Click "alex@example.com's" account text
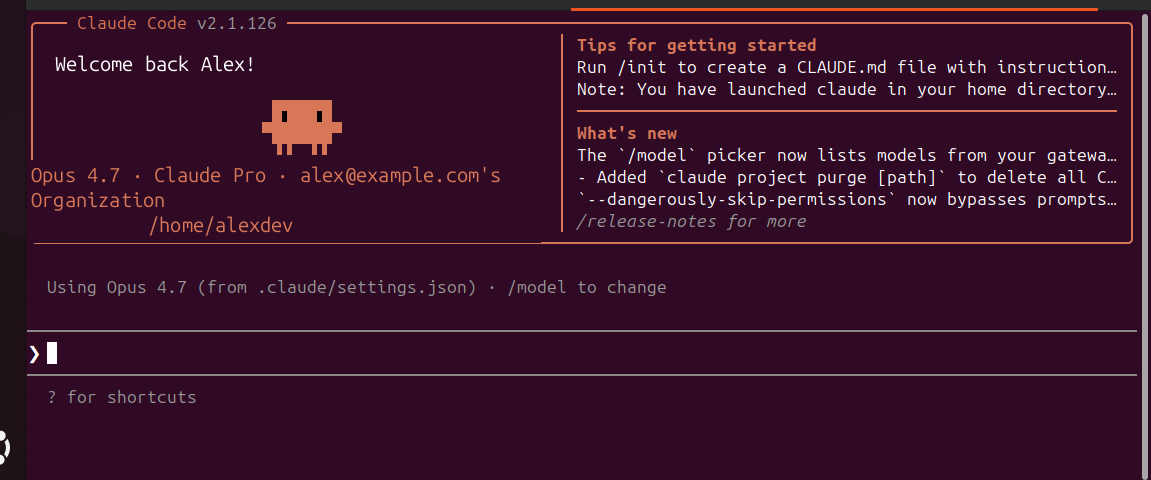 coord(401,176)
